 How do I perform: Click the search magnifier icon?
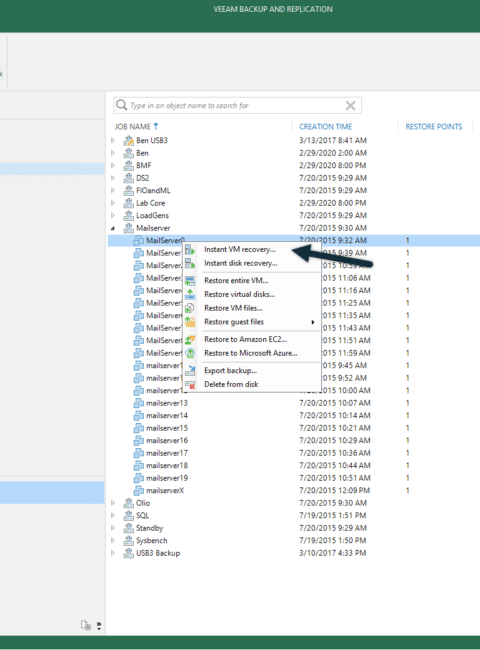tap(121, 105)
